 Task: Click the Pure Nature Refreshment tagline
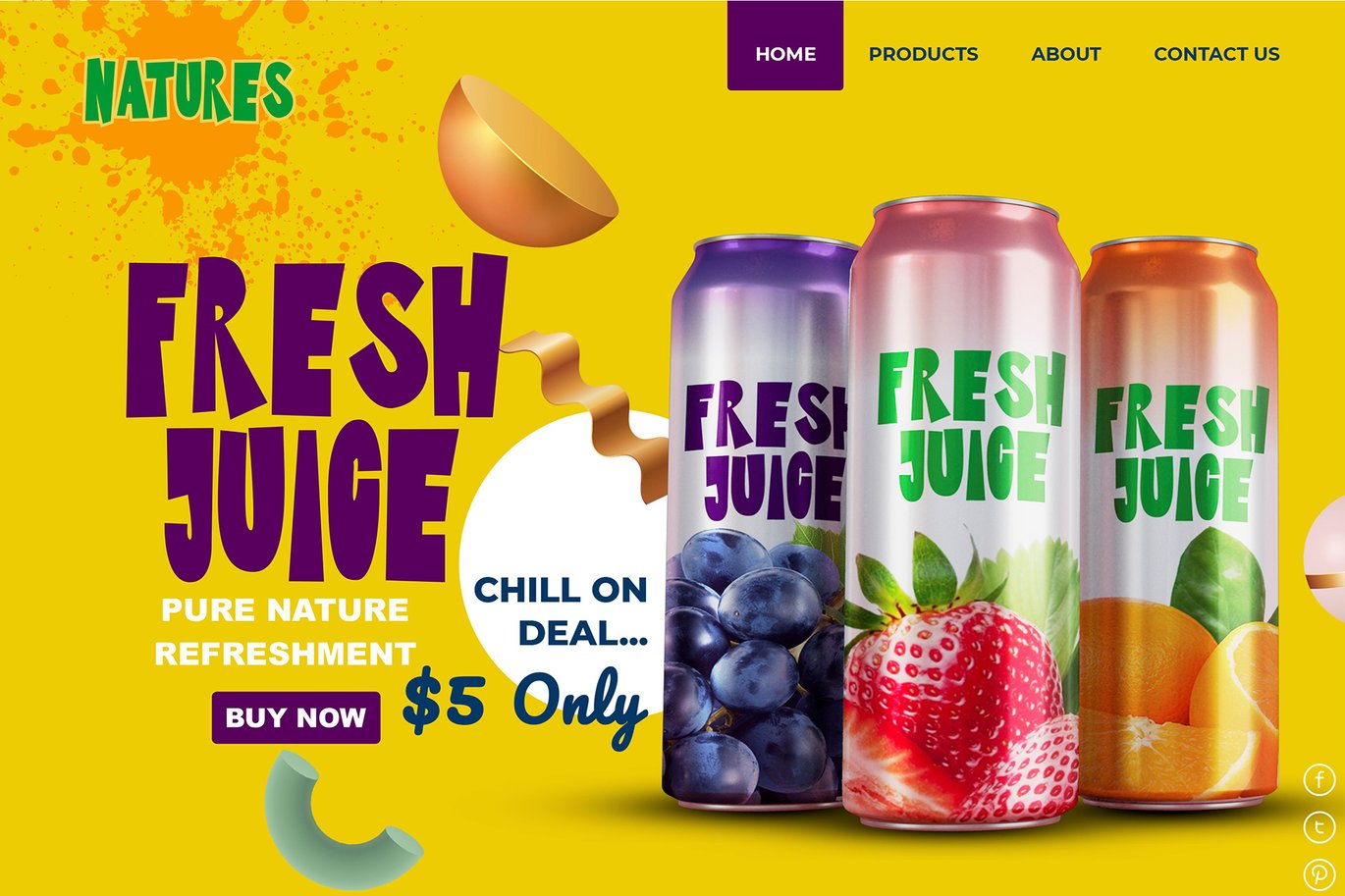pyautogui.click(x=285, y=631)
